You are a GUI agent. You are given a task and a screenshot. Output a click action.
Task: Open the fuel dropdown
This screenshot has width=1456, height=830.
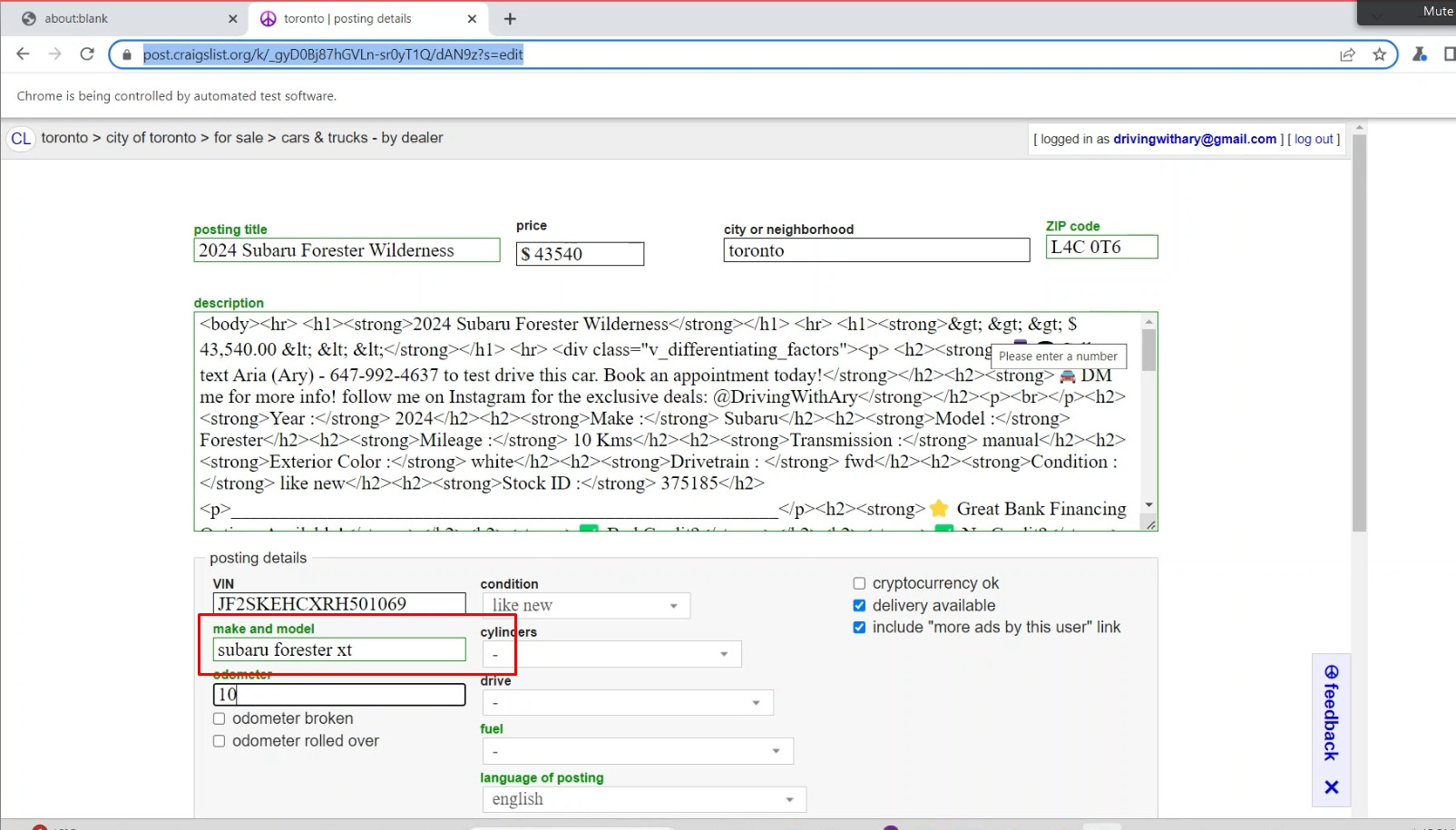pyautogui.click(x=638, y=751)
